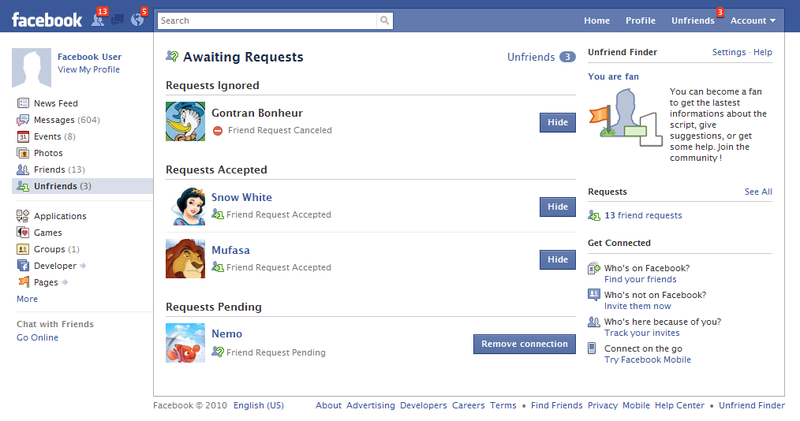The image size is (800, 421).
Task: Click View My Profile link
Action: 89,69
